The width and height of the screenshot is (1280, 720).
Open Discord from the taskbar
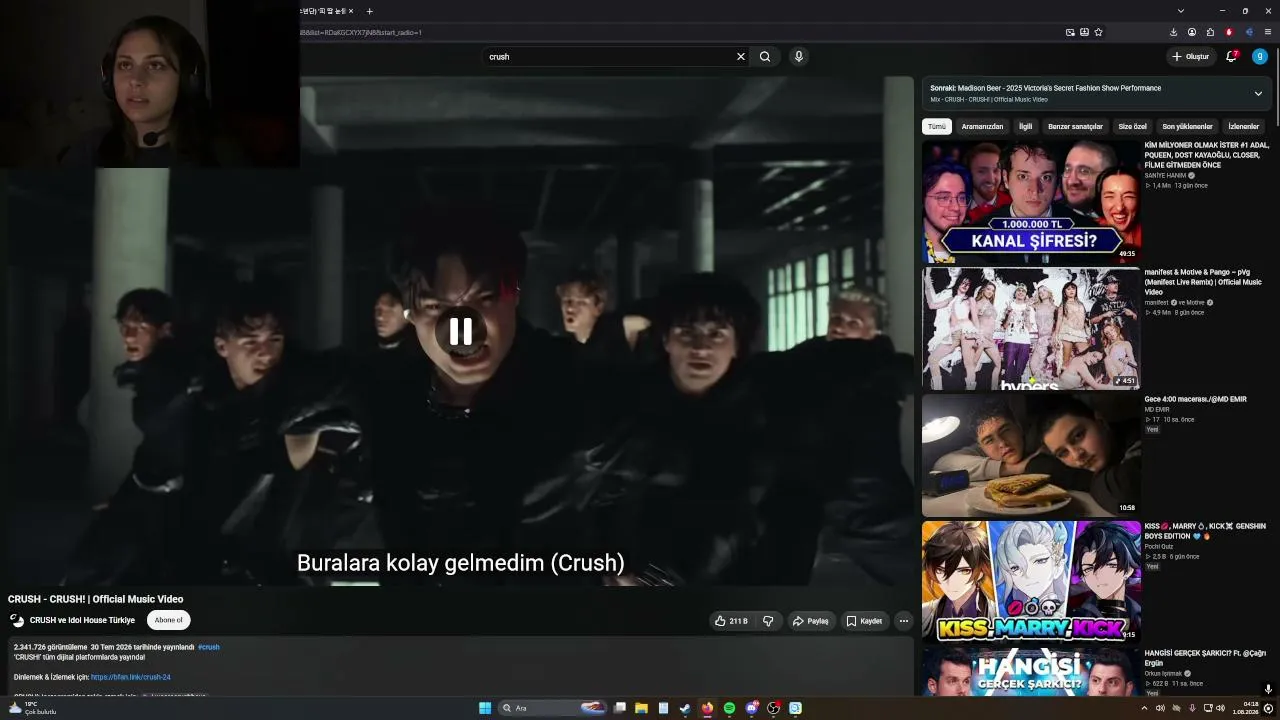[752, 708]
